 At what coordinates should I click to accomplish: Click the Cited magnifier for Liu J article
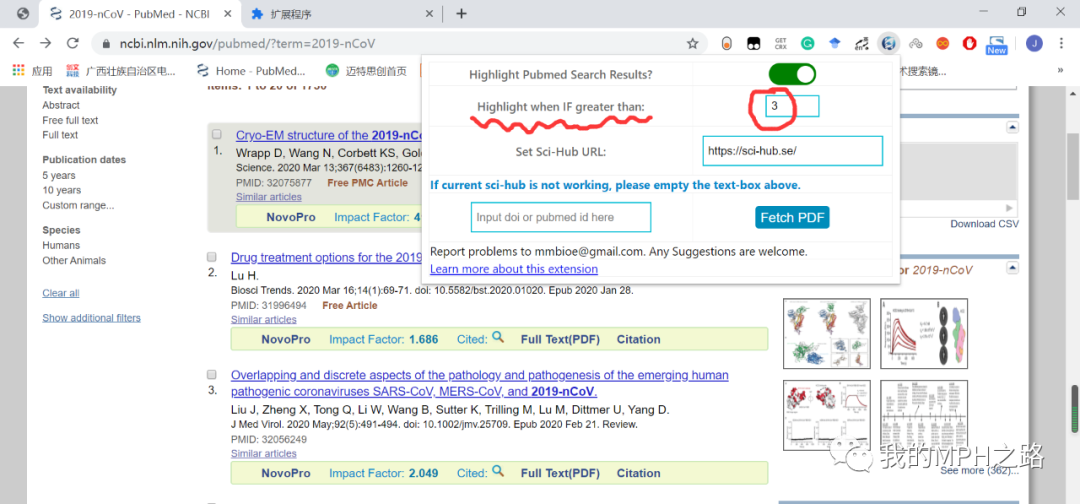(x=498, y=472)
